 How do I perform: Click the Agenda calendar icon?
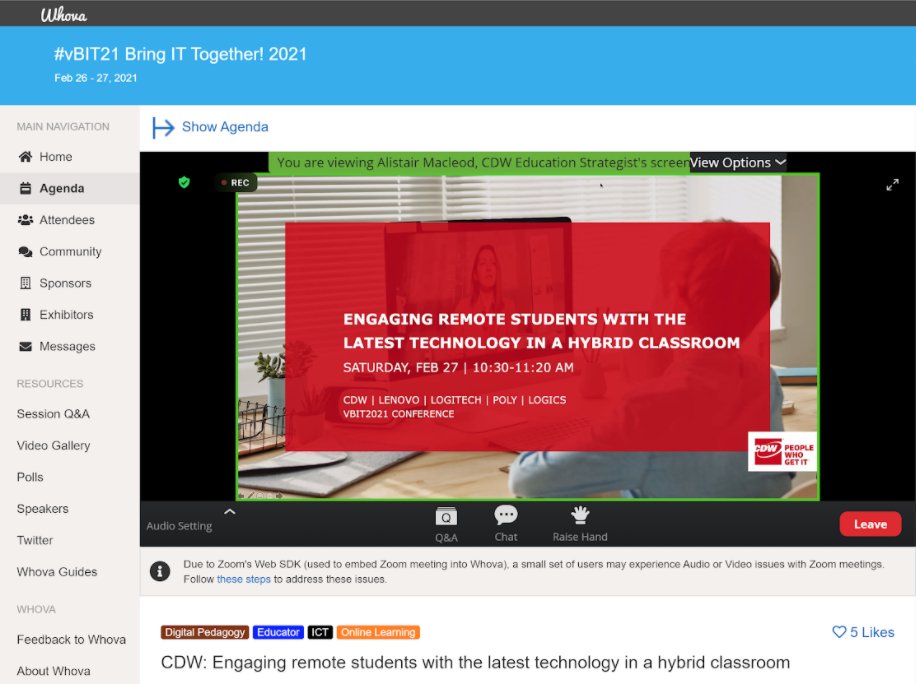pyautogui.click(x=25, y=188)
